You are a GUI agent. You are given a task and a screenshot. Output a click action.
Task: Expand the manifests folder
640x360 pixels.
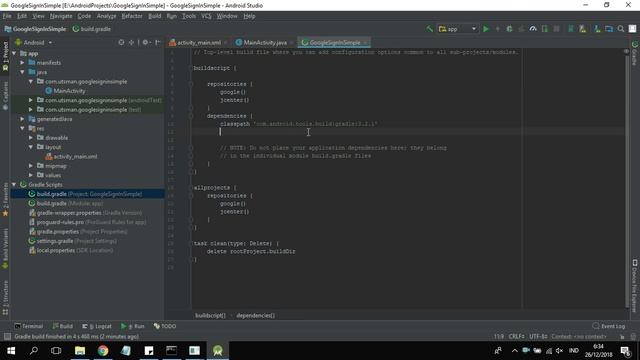coord(22,63)
